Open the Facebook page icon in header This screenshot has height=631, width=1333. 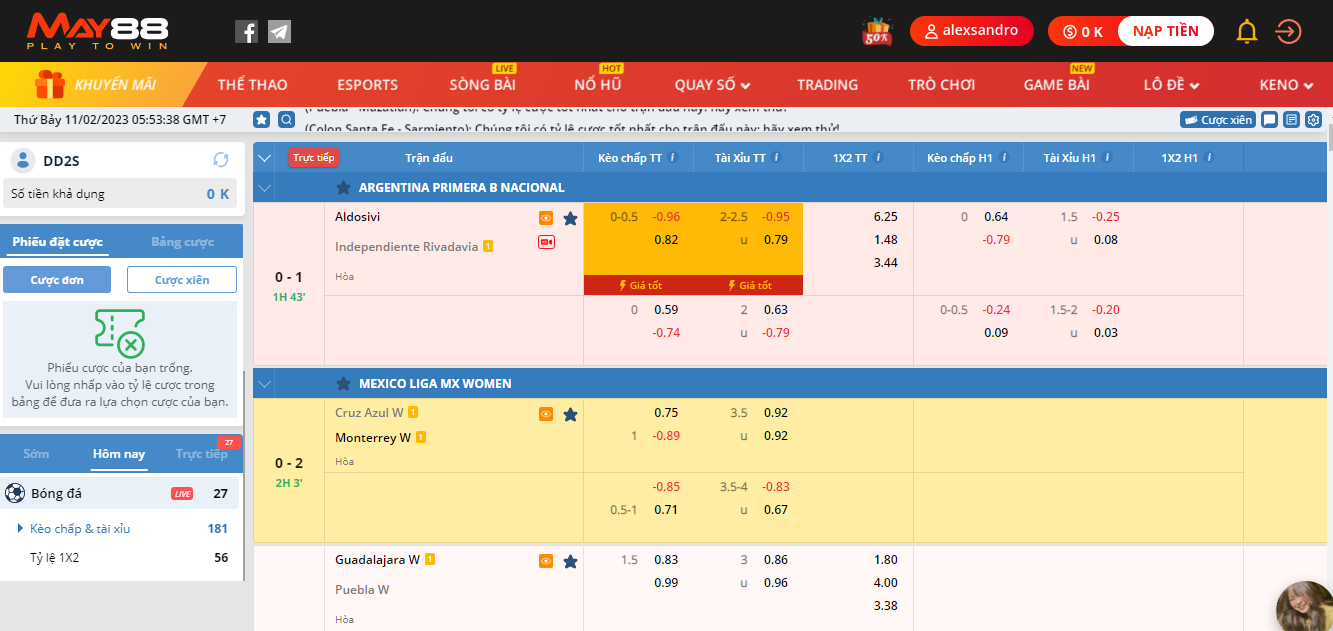click(x=246, y=32)
